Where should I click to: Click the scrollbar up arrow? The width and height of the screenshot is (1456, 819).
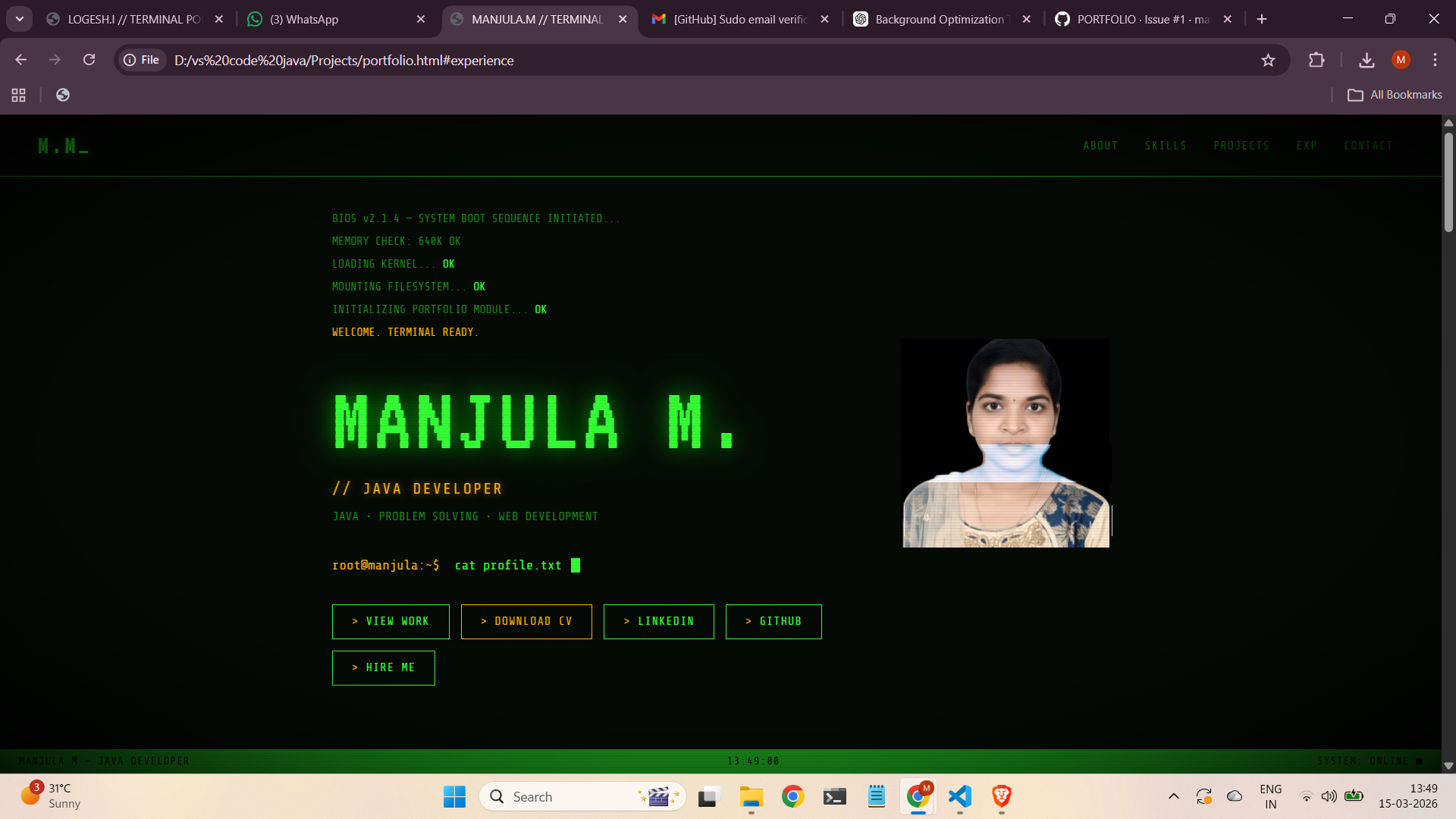[1448, 122]
